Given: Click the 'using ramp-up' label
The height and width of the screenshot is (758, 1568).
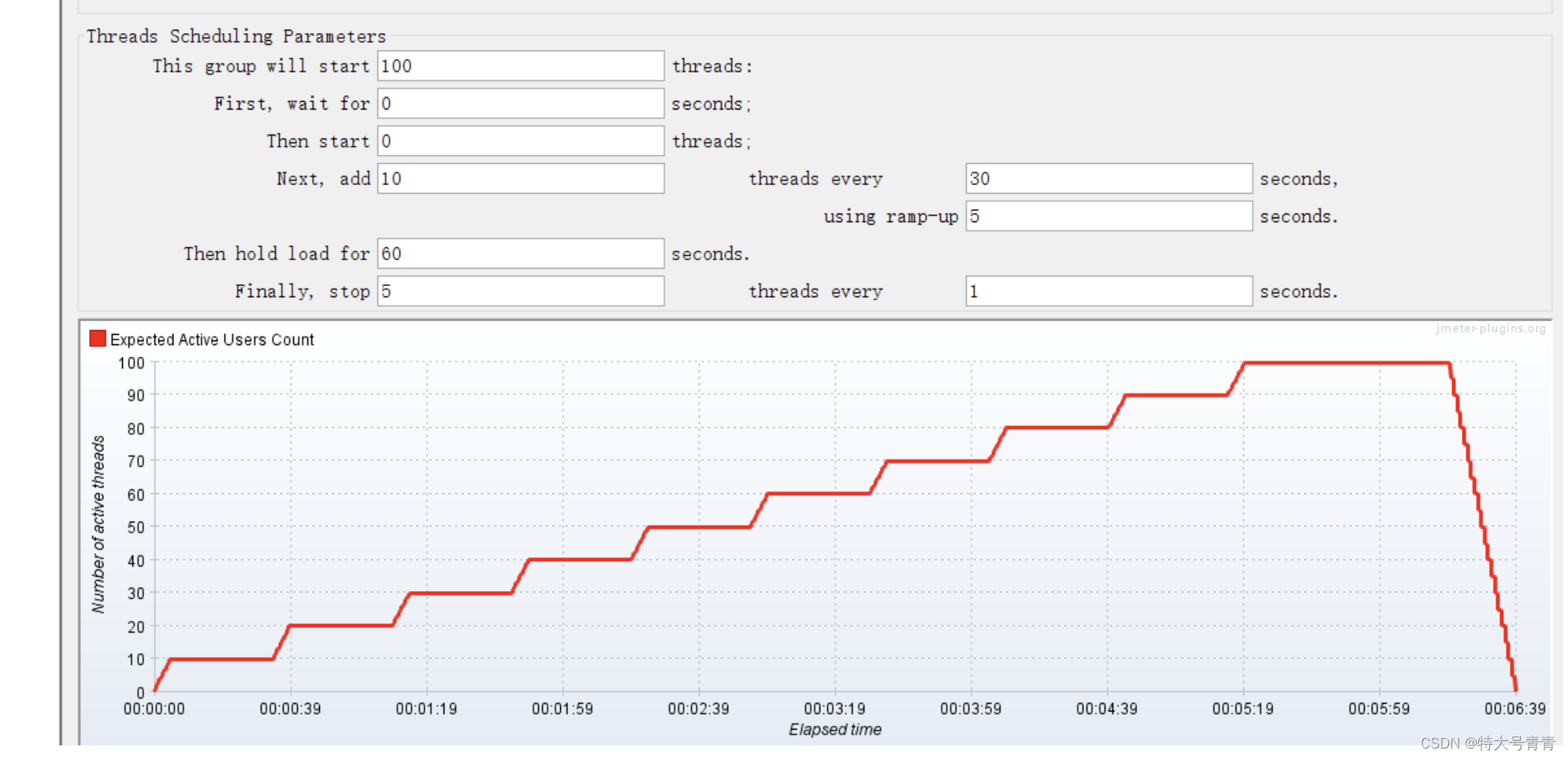Looking at the screenshot, I should click(891, 217).
